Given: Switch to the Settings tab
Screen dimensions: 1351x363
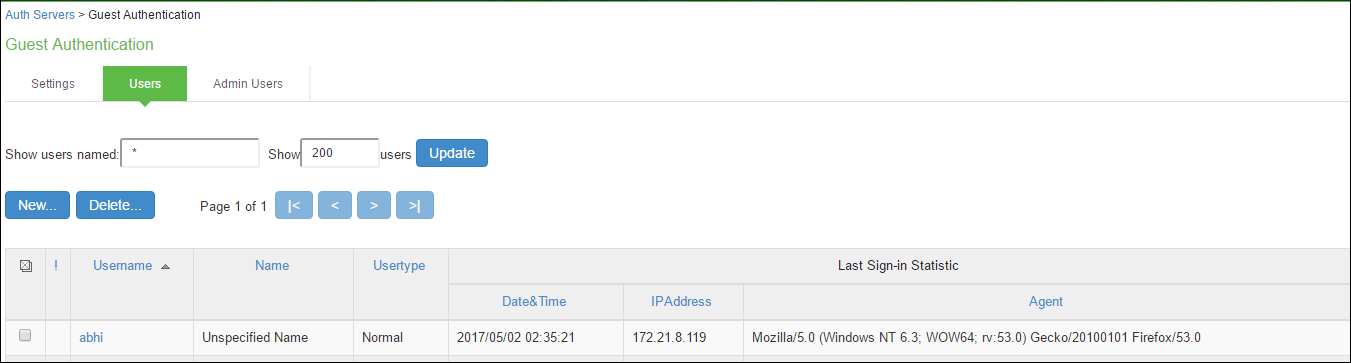Looking at the screenshot, I should coord(53,84).
